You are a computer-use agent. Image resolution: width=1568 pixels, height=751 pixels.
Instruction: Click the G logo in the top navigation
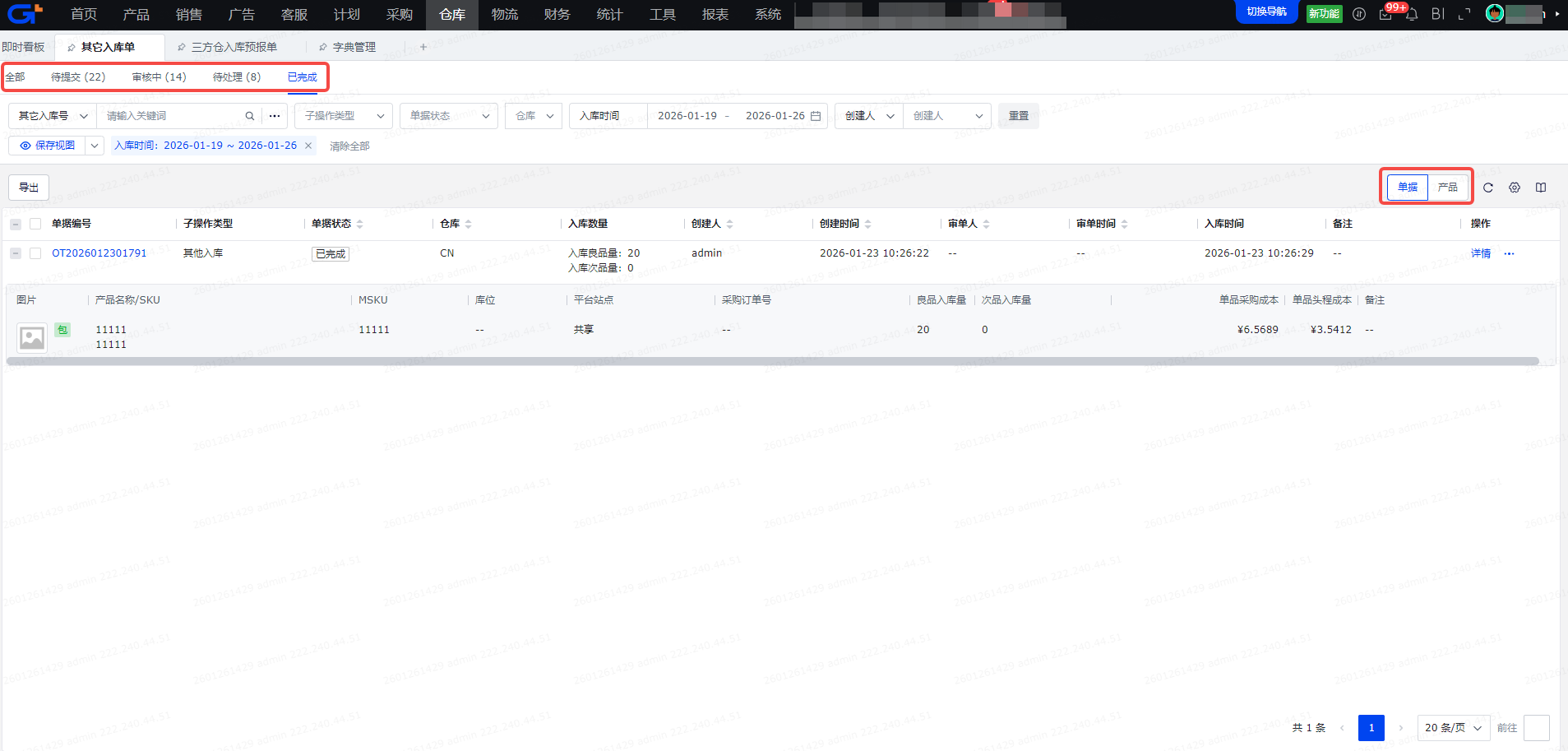tap(25, 14)
